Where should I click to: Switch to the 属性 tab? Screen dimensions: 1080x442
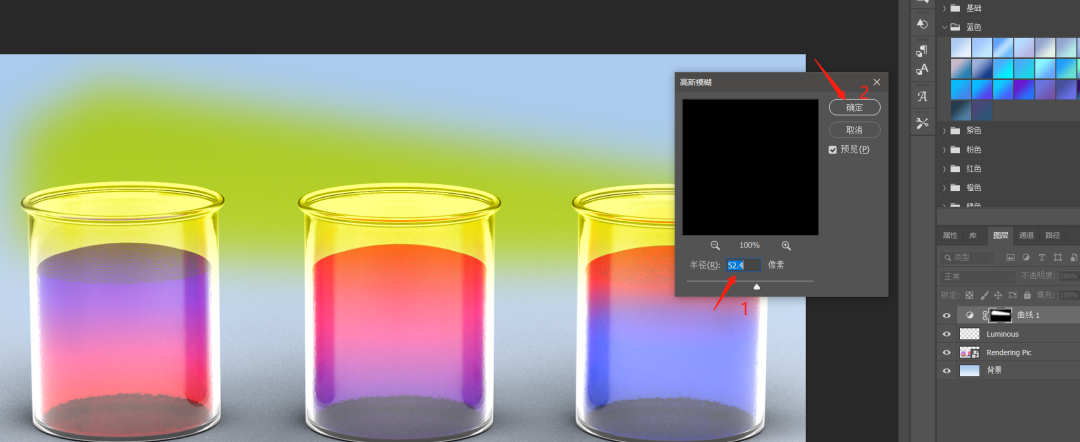pos(950,235)
